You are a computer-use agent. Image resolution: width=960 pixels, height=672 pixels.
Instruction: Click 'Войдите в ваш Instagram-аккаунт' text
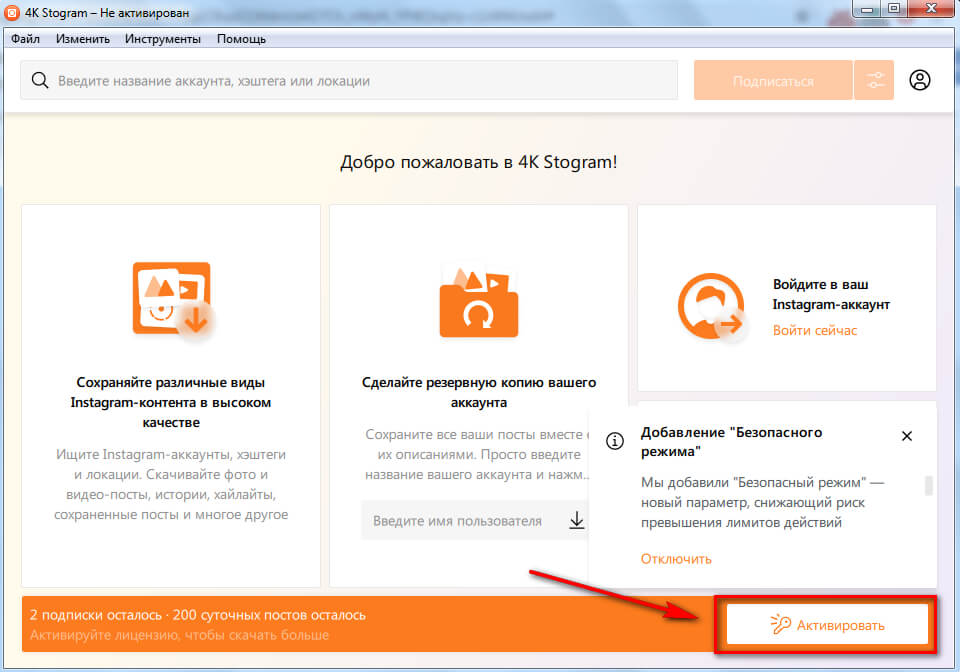(x=831, y=294)
